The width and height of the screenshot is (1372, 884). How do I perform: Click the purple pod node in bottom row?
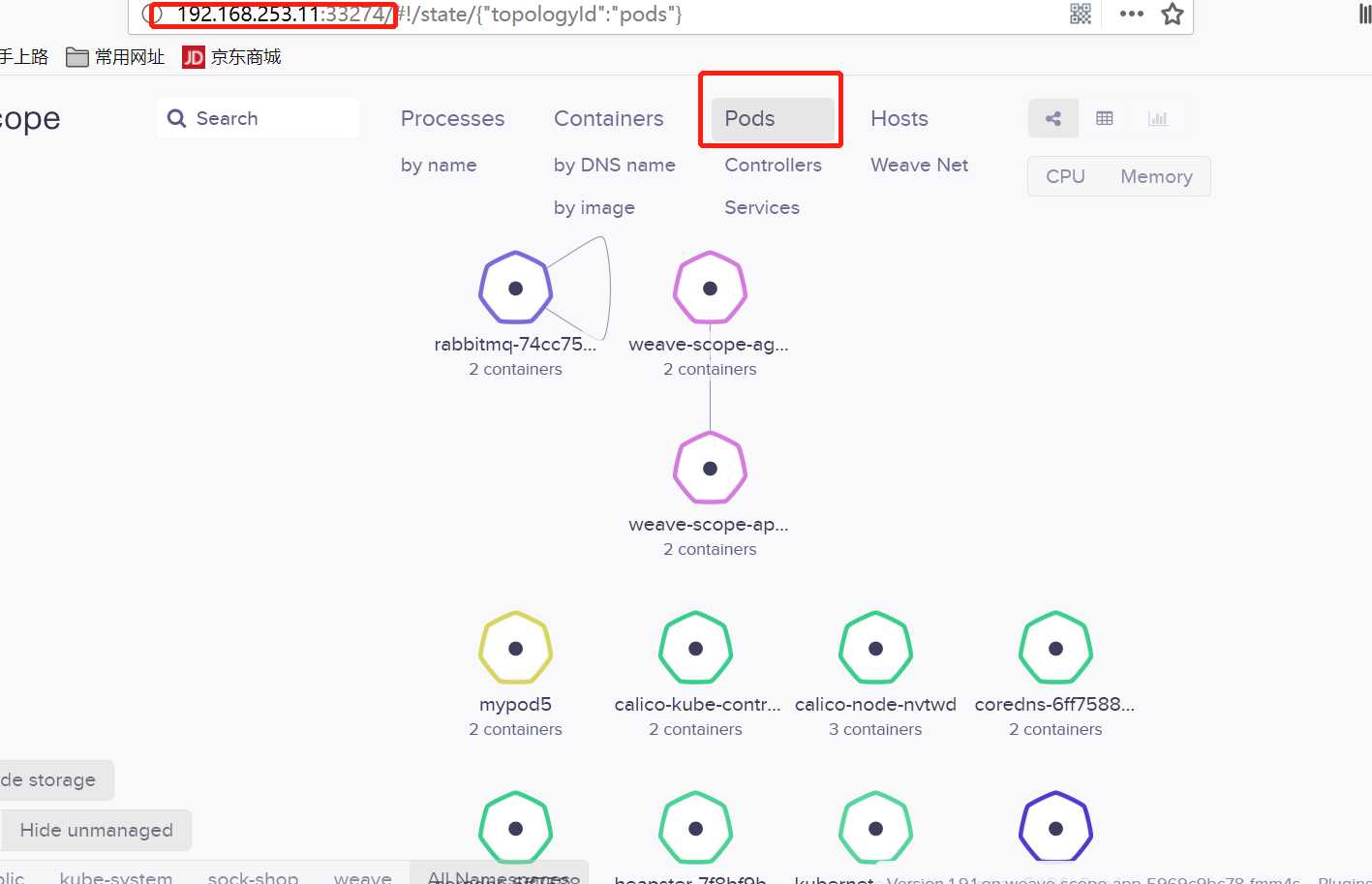click(x=1055, y=828)
